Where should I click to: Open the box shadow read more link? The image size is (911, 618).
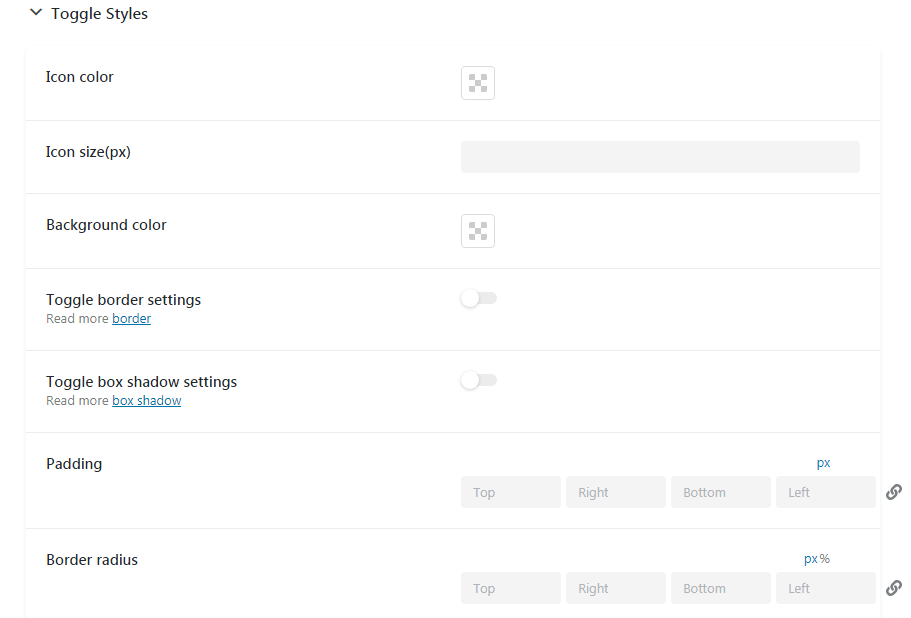146,401
